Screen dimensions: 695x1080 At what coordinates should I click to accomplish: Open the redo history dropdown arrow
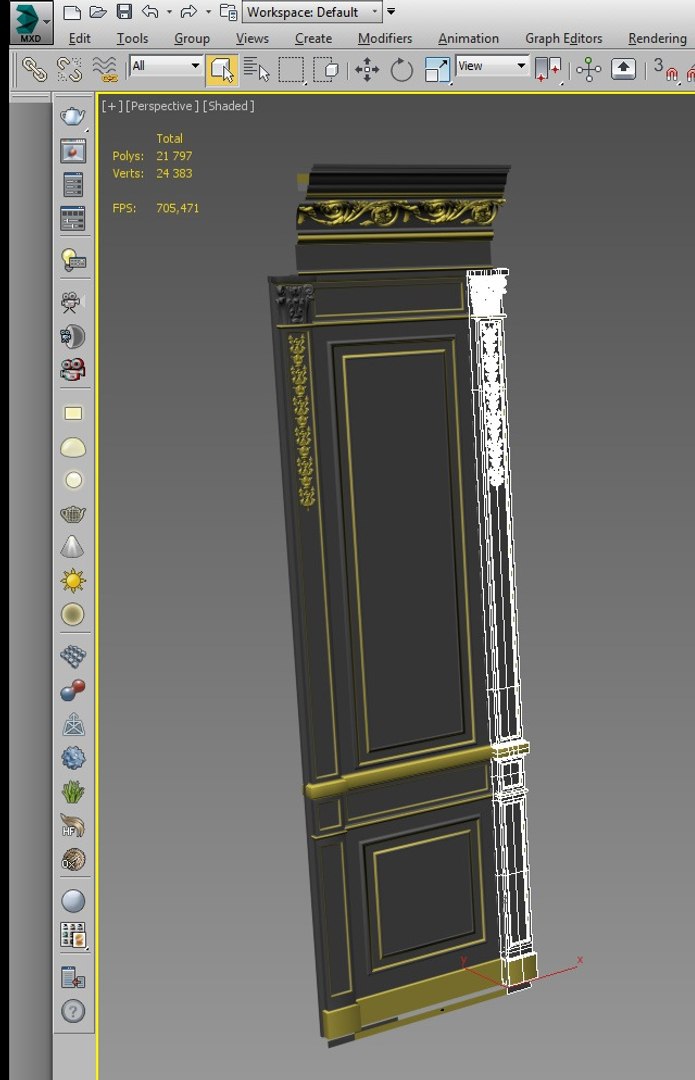208,12
